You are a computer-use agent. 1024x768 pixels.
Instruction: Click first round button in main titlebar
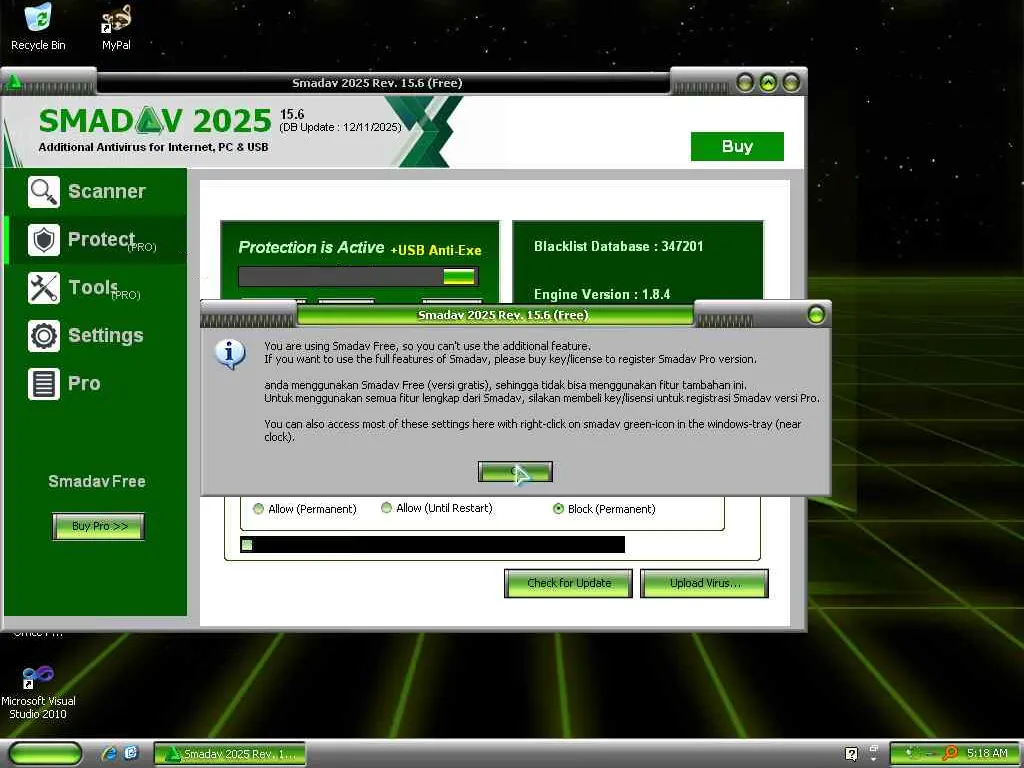[745, 83]
